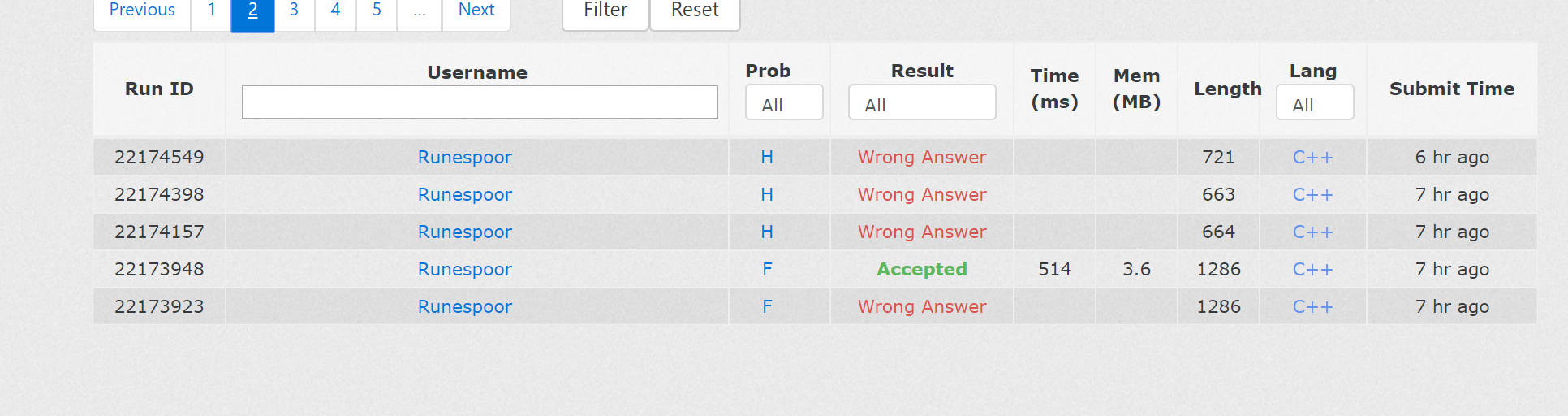Viewport: 1568px width, 416px height.
Task: Open Runespoor profile in run 22174549
Action: pyautogui.click(x=465, y=158)
